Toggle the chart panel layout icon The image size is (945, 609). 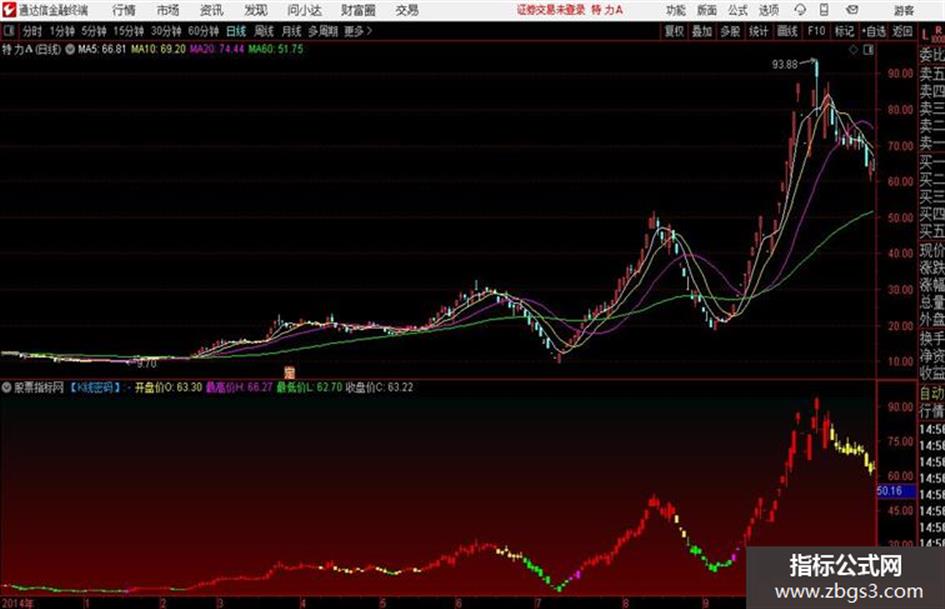point(868,50)
